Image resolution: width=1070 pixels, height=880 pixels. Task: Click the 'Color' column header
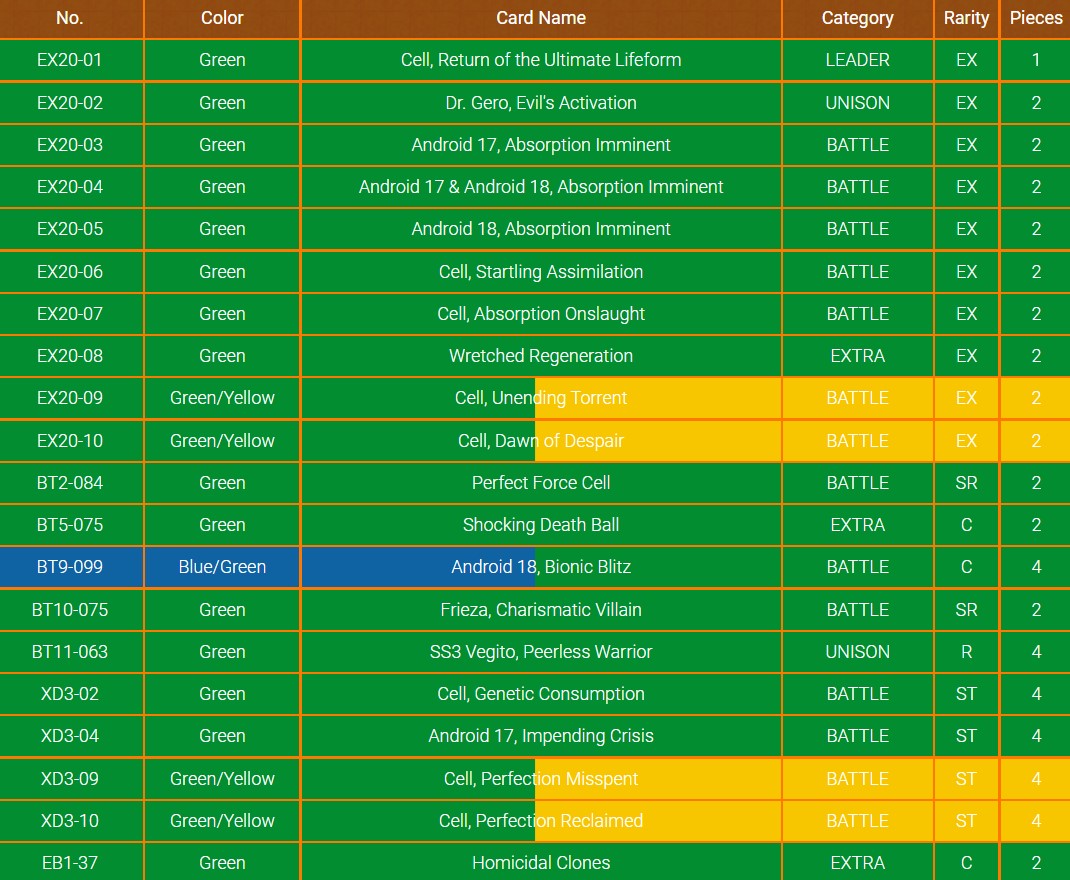(x=222, y=18)
